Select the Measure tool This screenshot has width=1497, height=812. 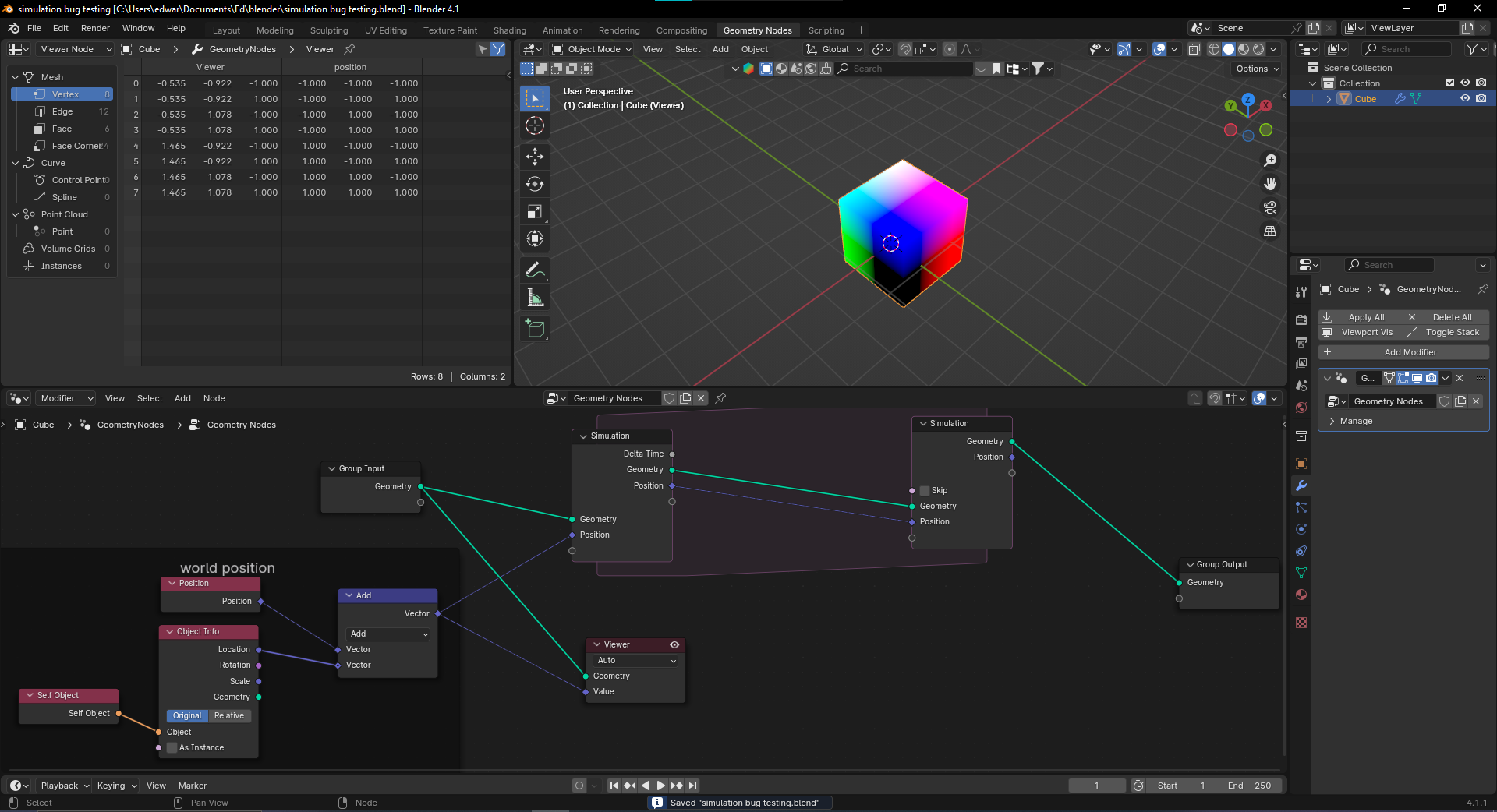click(x=535, y=298)
